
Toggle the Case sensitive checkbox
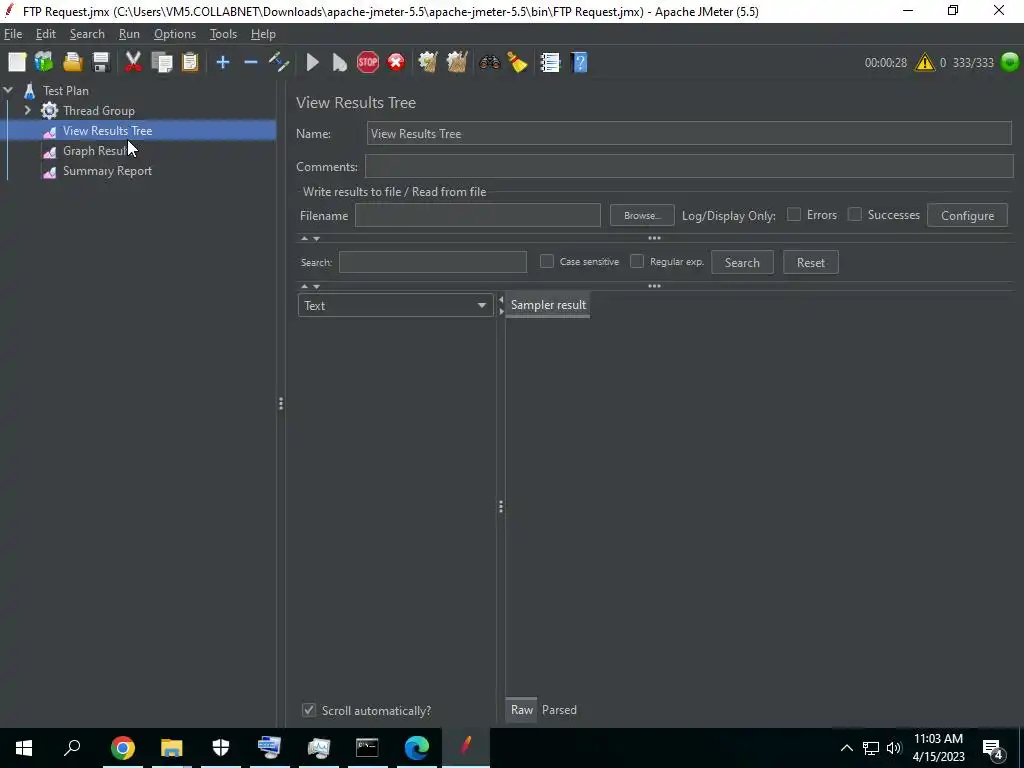tap(547, 261)
